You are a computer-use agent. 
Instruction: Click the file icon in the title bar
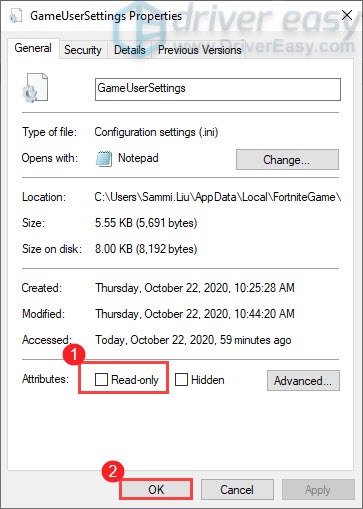point(16,16)
